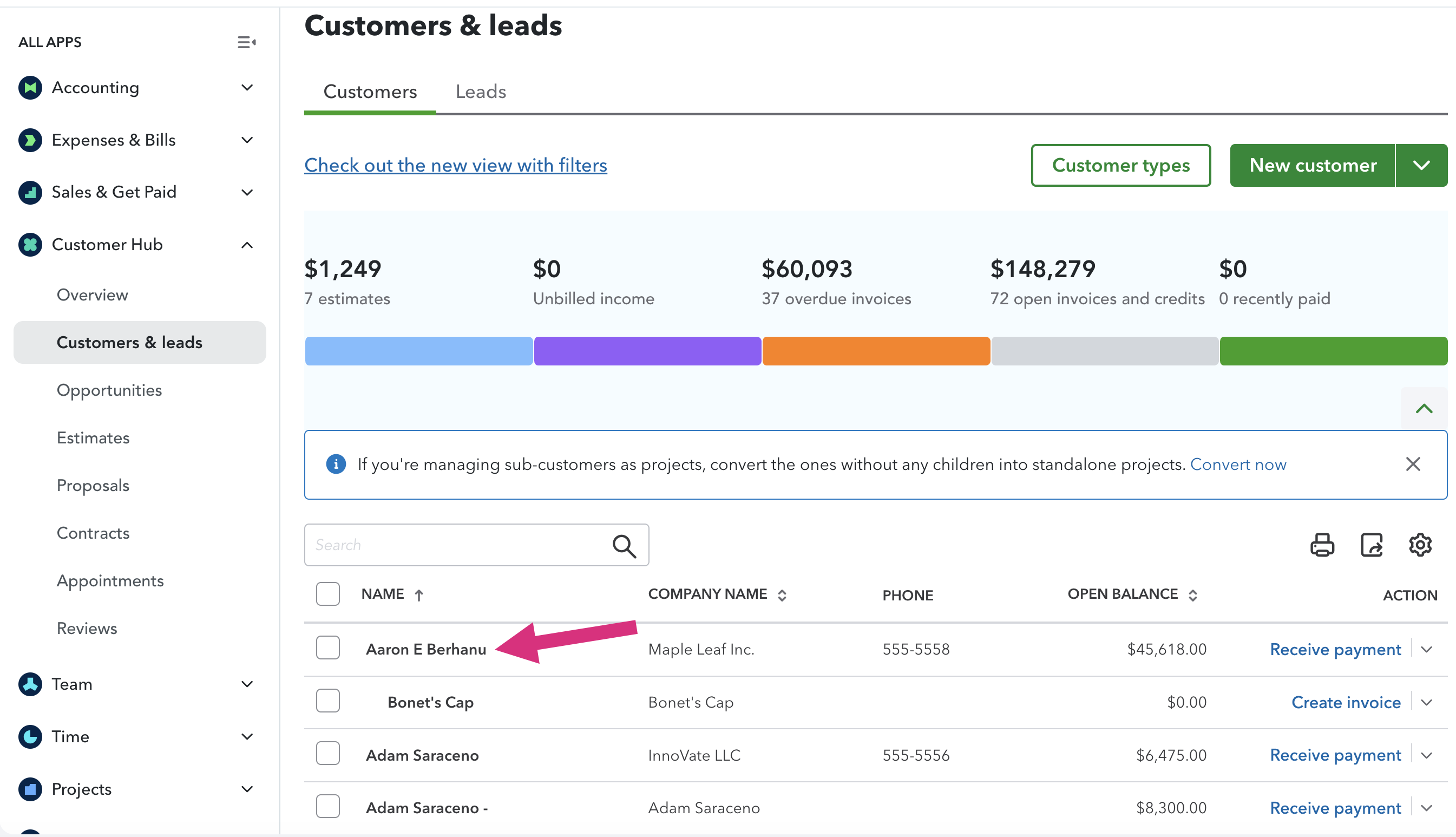Click the search magnifying glass icon
Screen dimensions: 1456x837
(x=624, y=546)
